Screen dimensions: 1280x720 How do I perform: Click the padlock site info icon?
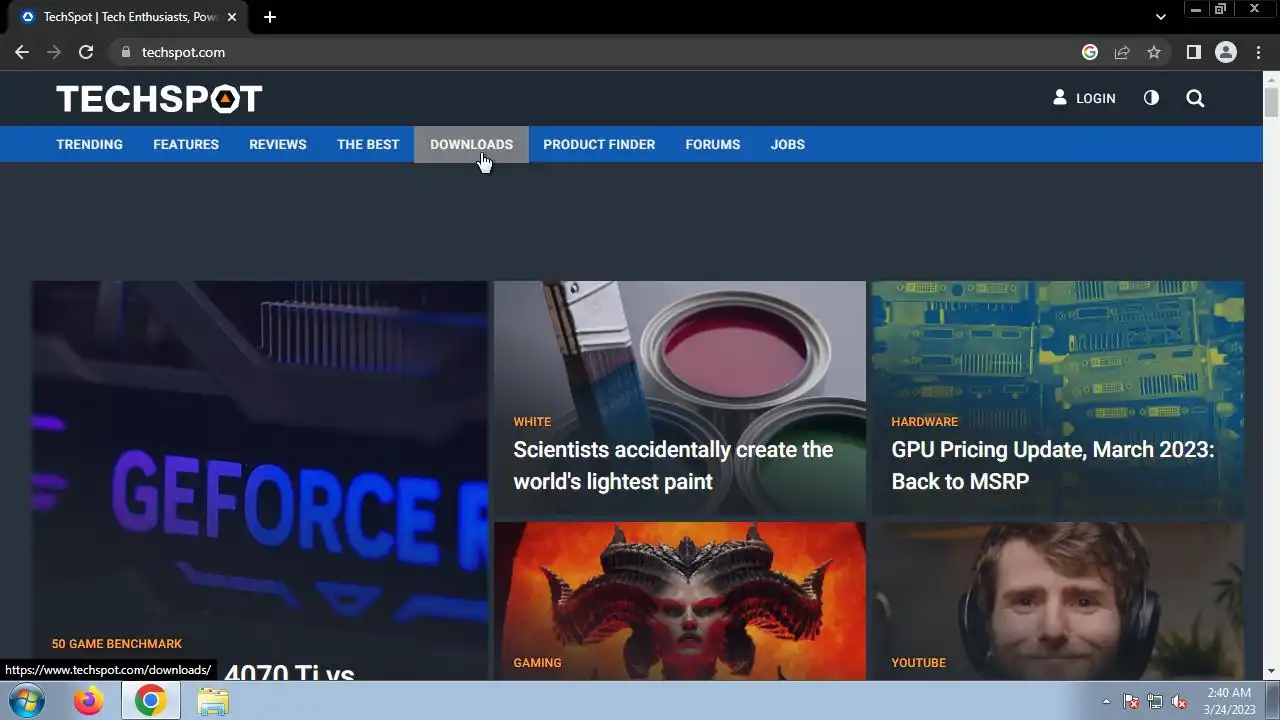(125, 52)
